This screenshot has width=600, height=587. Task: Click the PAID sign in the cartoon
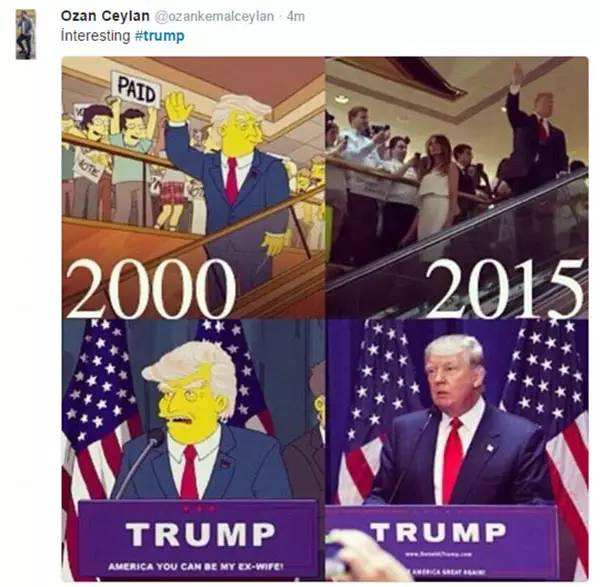(137, 88)
